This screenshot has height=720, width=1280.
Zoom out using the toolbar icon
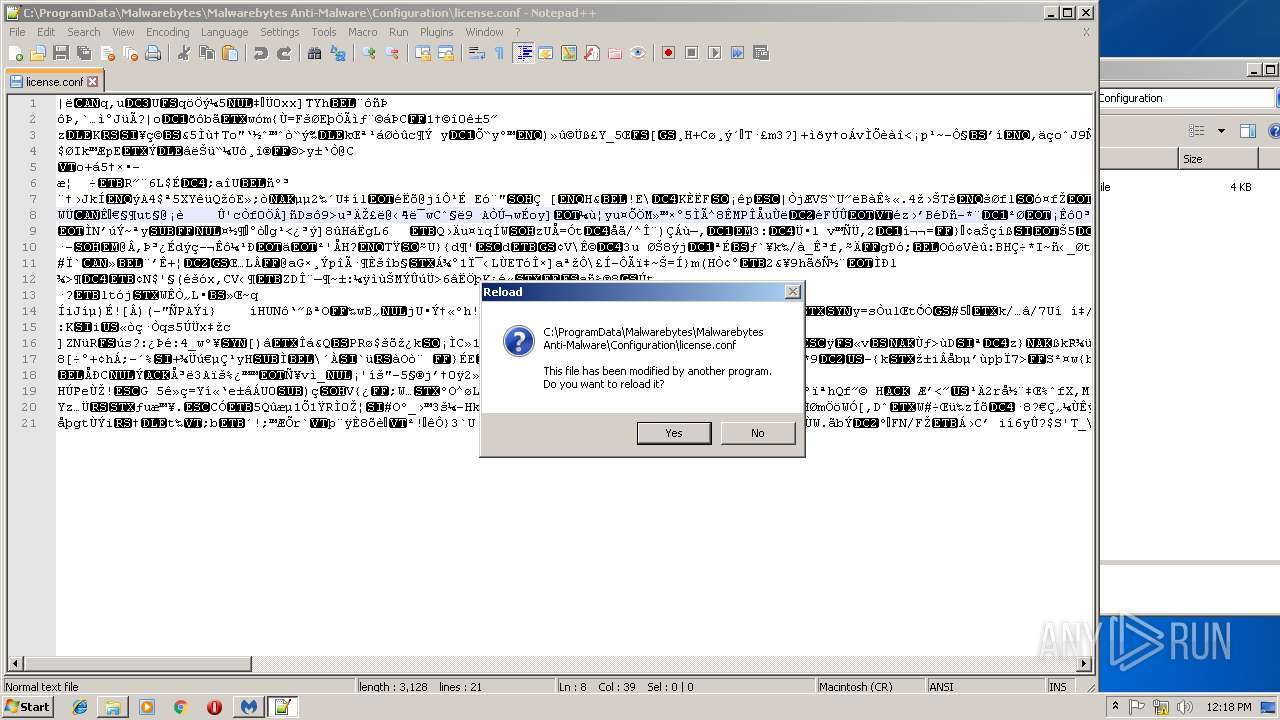click(x=392, y=53)
